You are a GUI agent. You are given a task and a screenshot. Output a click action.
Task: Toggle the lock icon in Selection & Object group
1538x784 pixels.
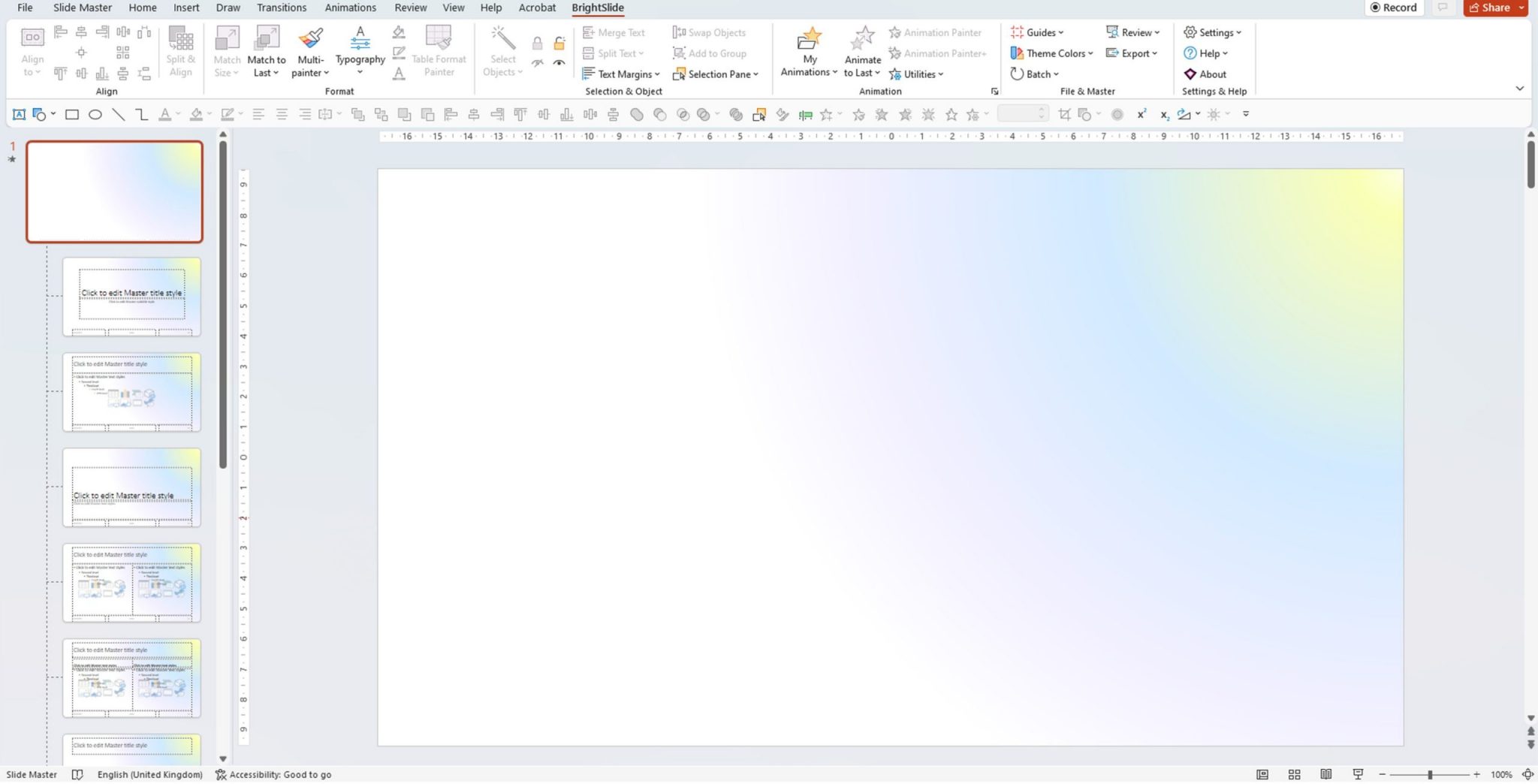(x=538, y=43)
